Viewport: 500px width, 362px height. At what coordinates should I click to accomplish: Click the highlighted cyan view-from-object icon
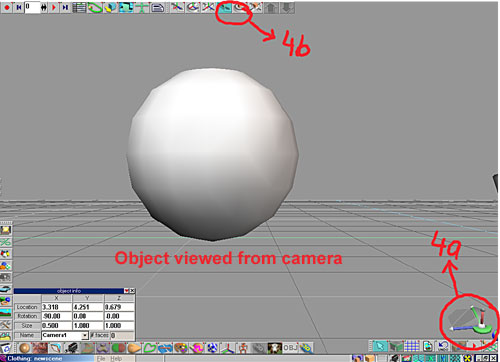tap(225, 7)
